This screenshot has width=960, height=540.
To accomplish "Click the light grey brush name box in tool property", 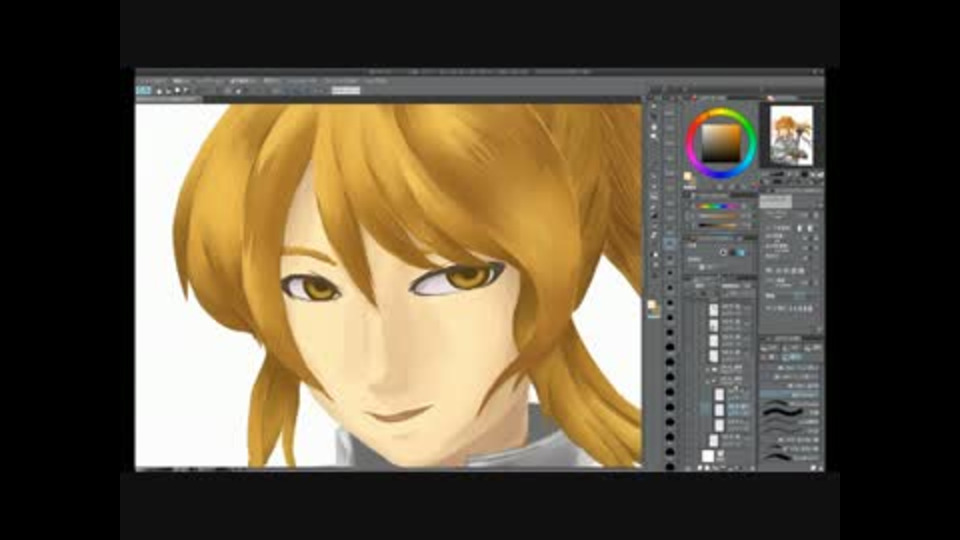I will 776,201.
